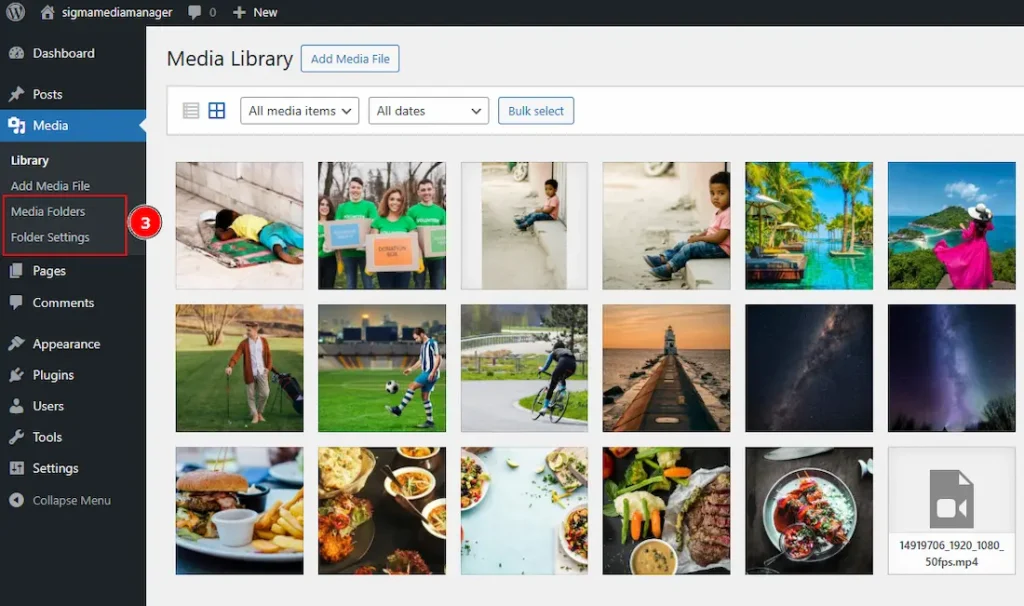
Task: Click the WordPress logo icon
Action: [x=15, y=12]
